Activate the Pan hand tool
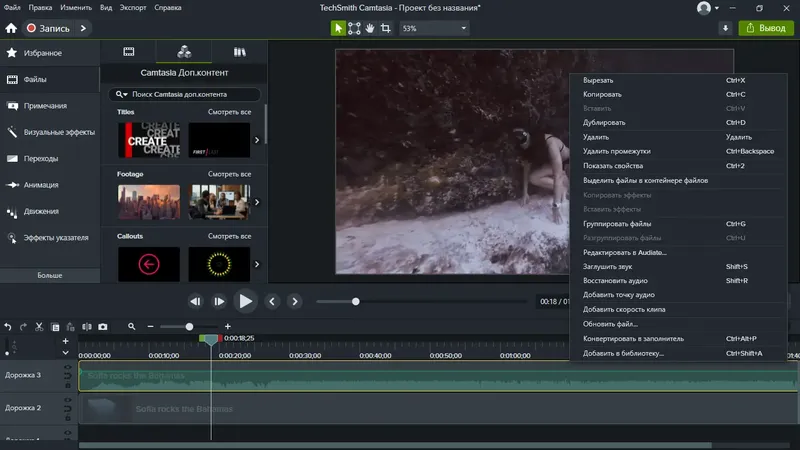 click(370, 28)
